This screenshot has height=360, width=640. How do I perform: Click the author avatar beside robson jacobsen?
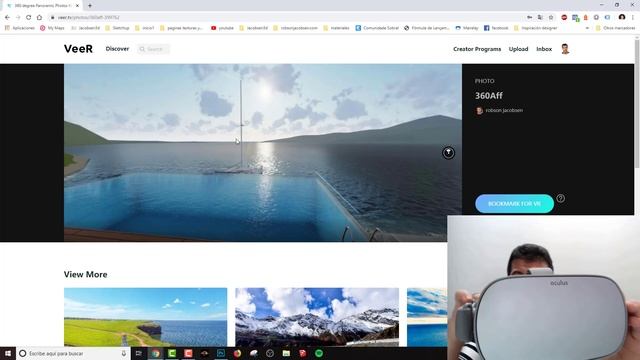point(479,111)
